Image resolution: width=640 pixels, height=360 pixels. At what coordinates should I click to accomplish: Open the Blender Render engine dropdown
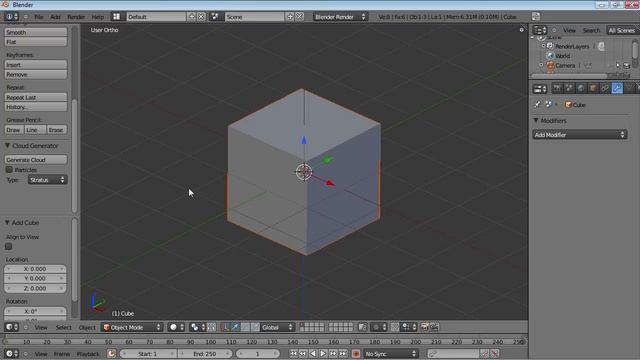340,17
